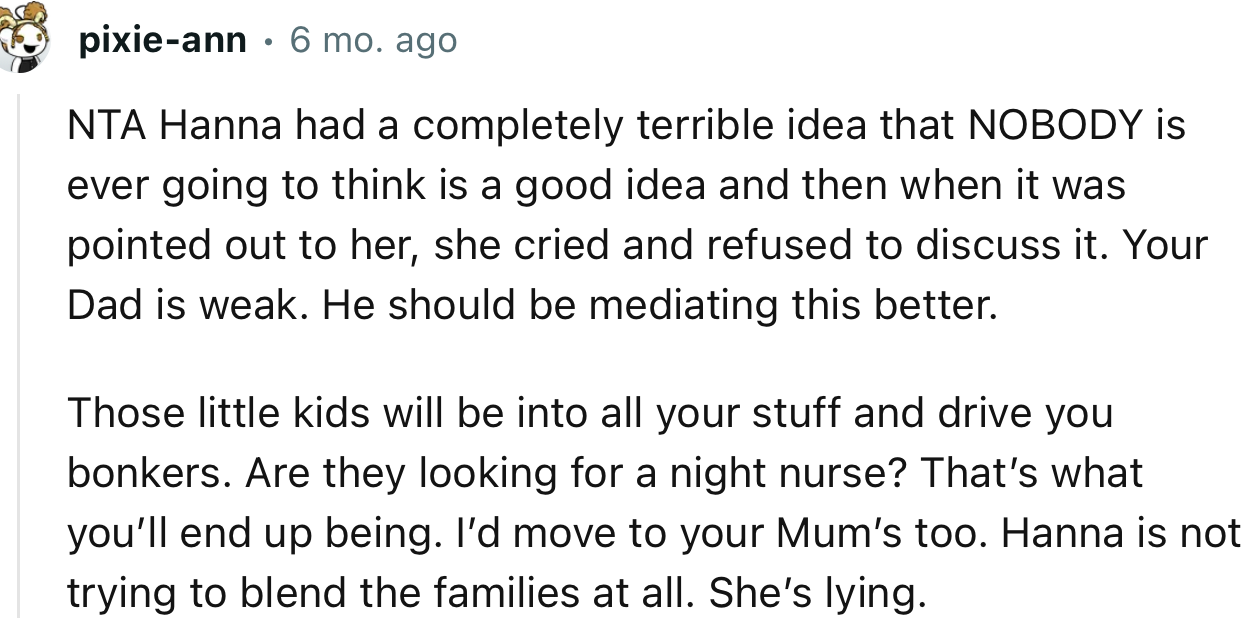Open the pixie-ann username profile link
The width and height of the screenshot is (1247, 618).
click(x=165, y=41)
